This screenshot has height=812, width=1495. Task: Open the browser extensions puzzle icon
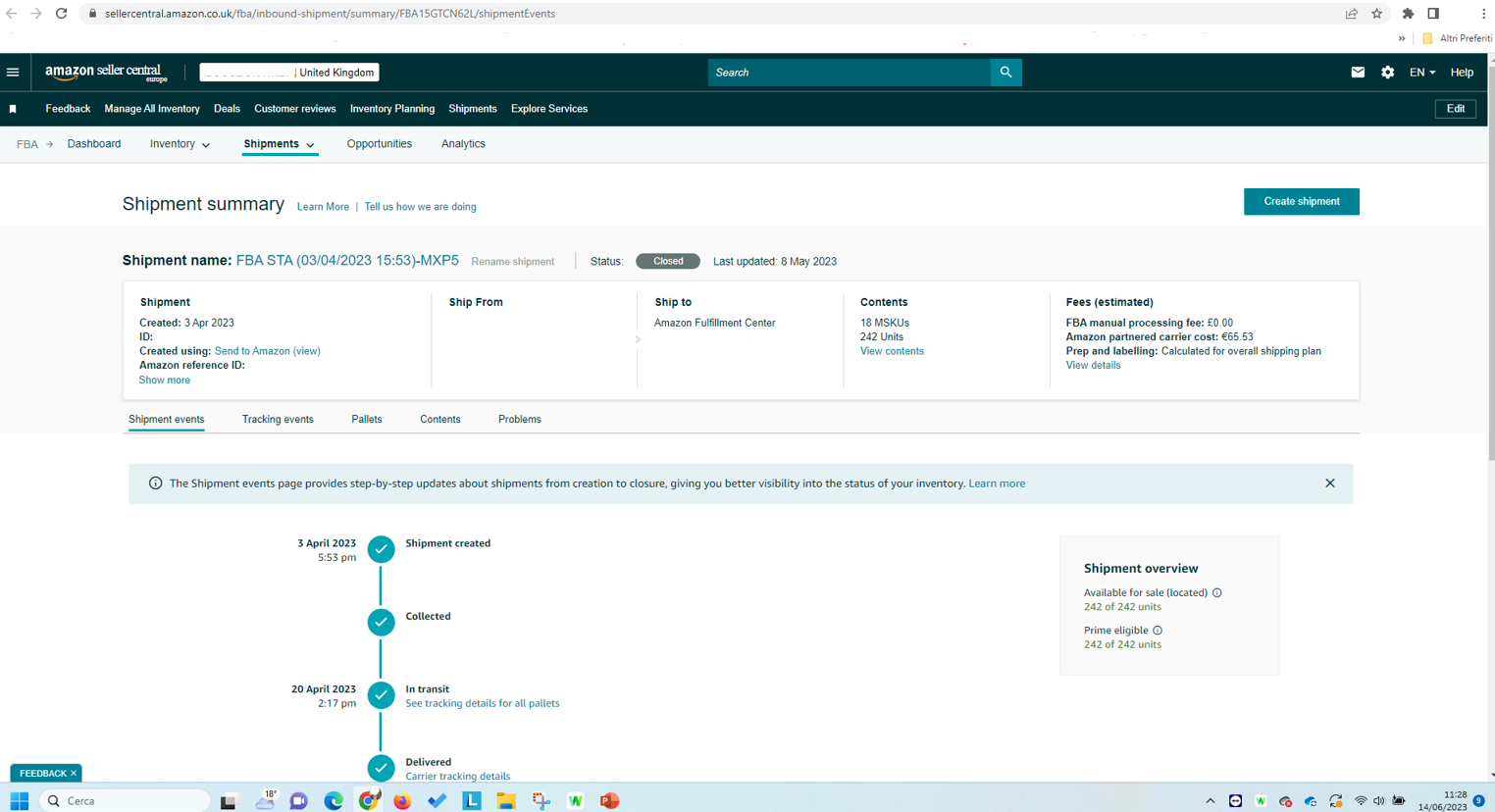click(1408, 14)
